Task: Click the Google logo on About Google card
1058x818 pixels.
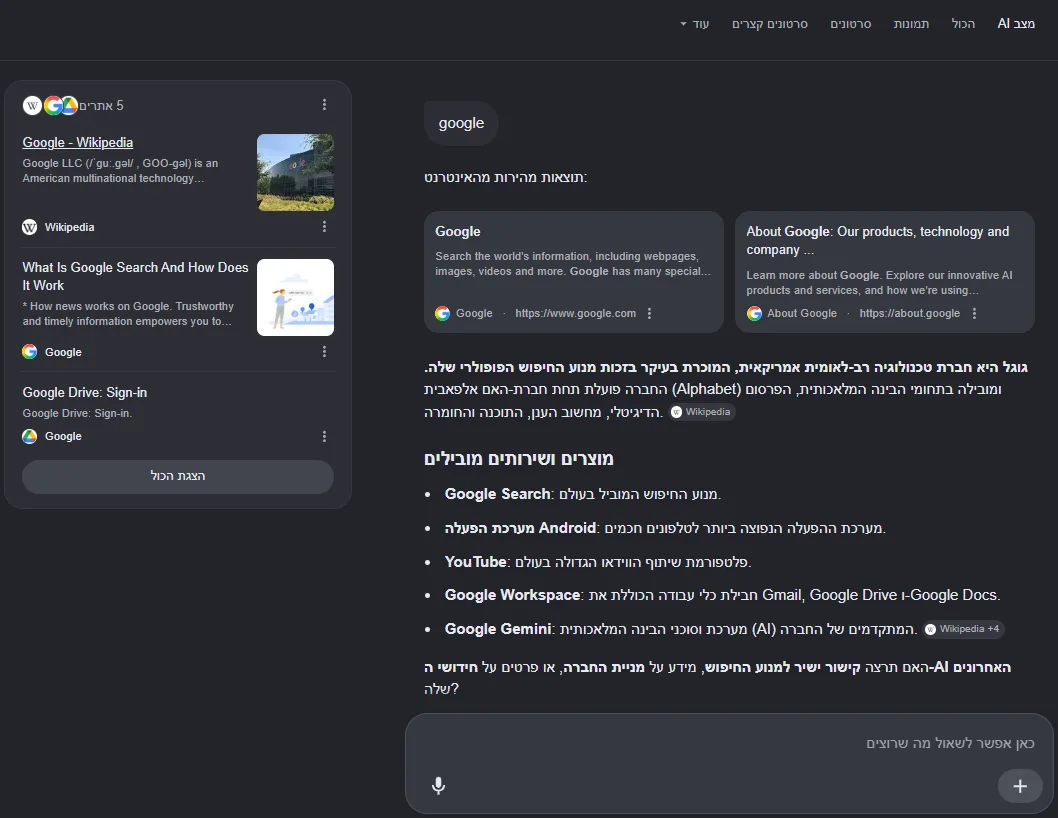Action: tap(754, 313)
